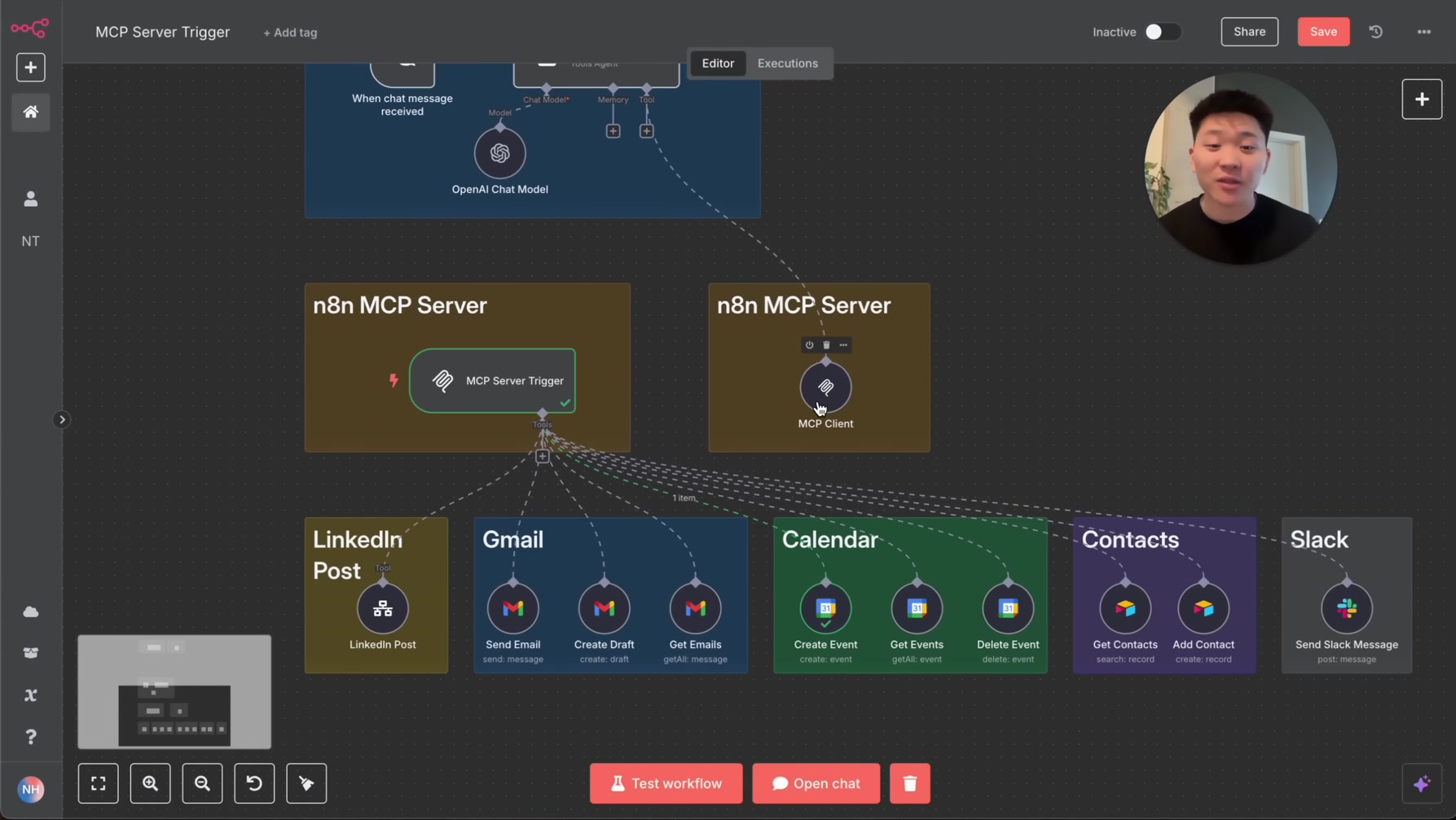The image size is (1456, 820).
Task: Click the '1 item' connection label
Action: [684, 498]
